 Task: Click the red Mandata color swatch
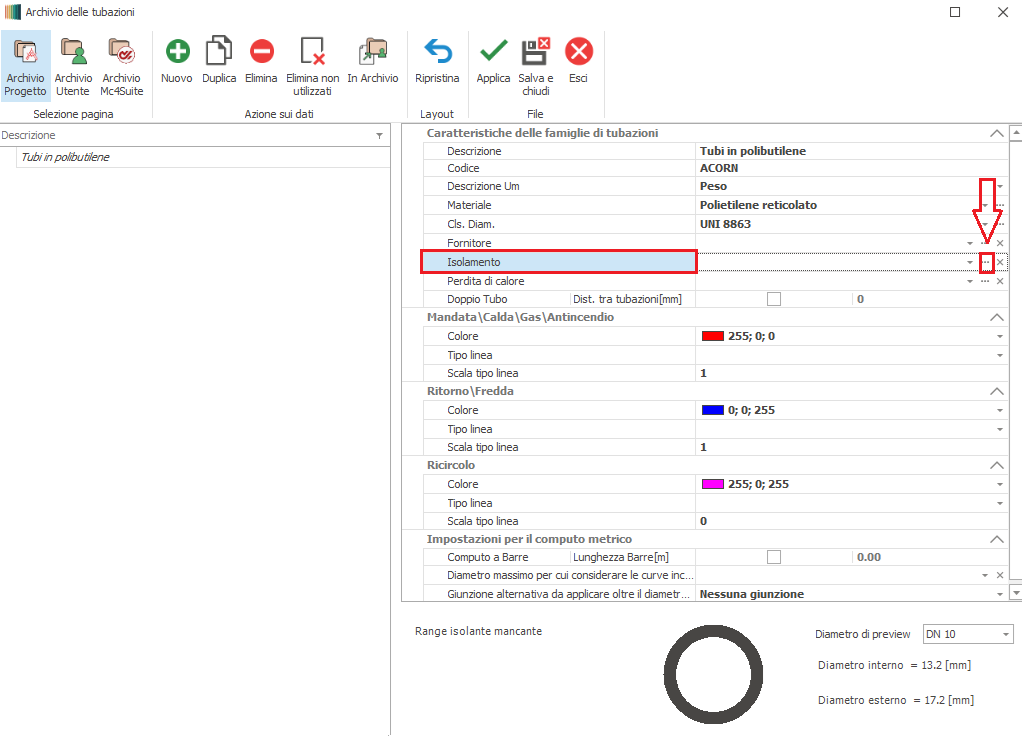pos(712,337)
